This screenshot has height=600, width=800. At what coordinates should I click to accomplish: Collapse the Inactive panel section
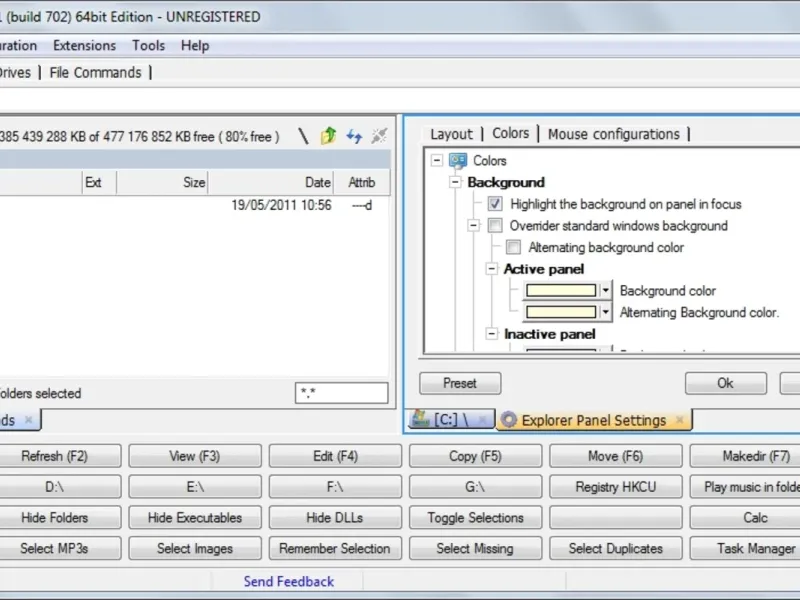(492, 334)
